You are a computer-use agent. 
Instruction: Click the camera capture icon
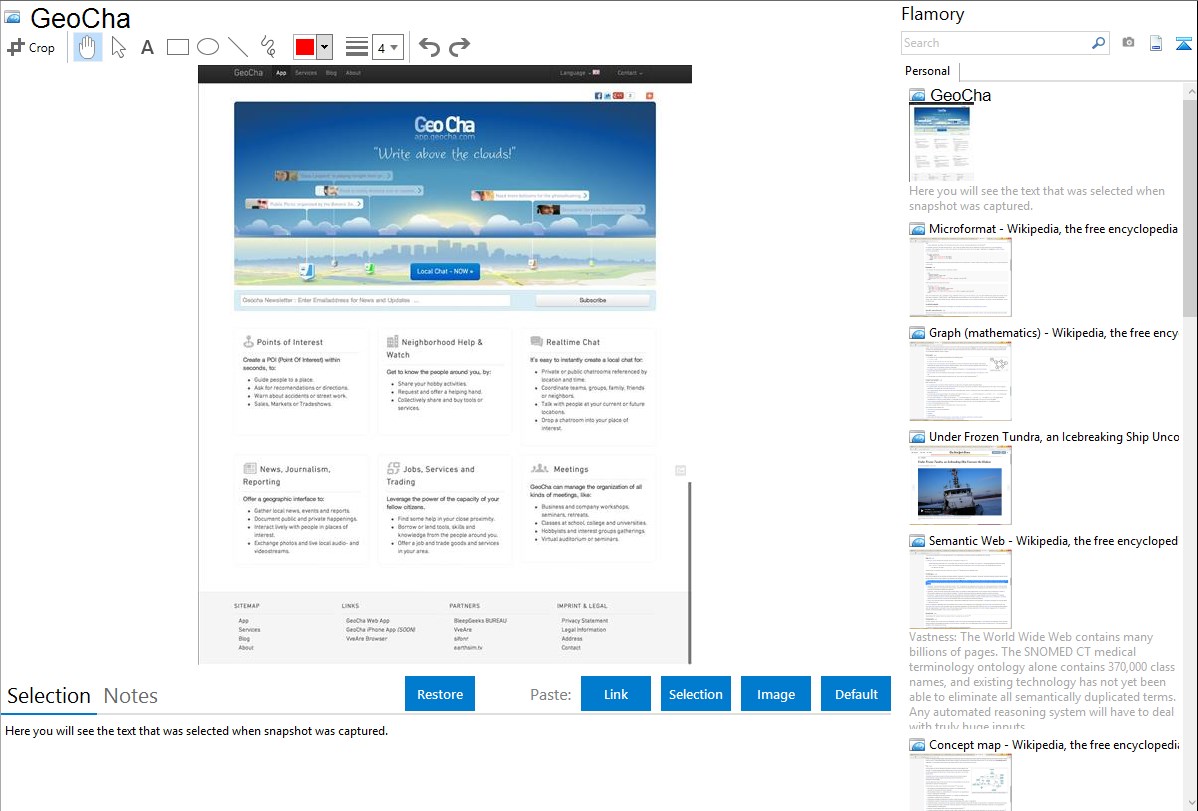[1128, 43]
